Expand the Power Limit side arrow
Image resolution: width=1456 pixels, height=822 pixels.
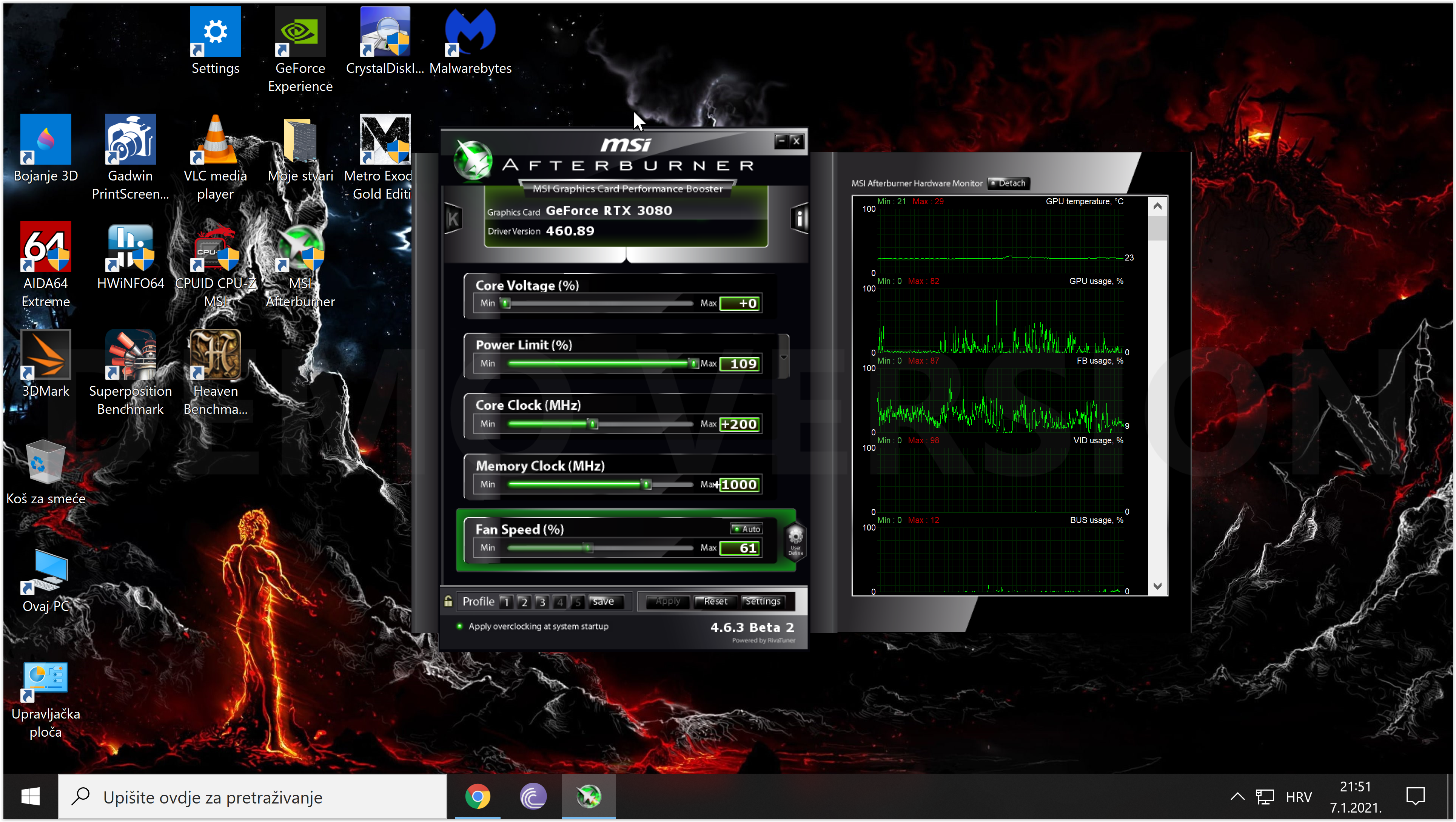tap(784, 357)
